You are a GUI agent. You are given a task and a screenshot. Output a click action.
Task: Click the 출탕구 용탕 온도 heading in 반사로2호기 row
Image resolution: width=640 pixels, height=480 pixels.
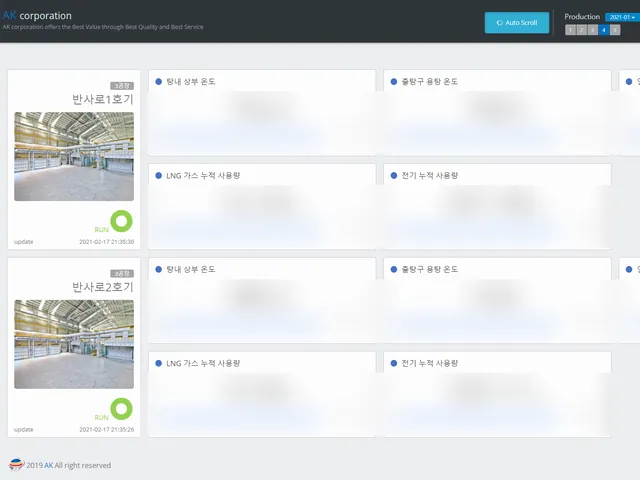(x=430, y=269)
